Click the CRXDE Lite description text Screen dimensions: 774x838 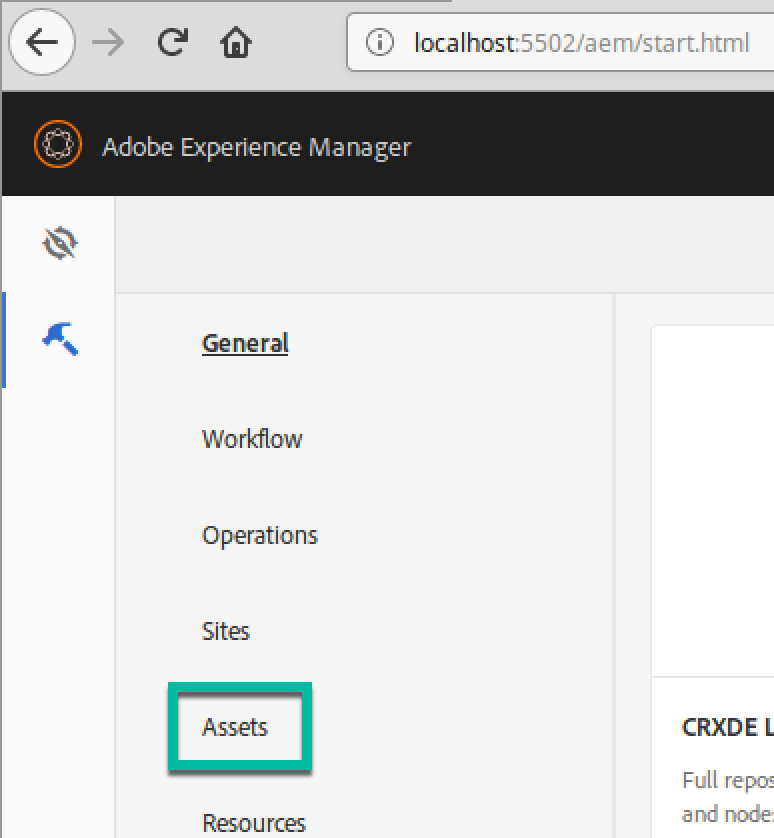(728, 796)
